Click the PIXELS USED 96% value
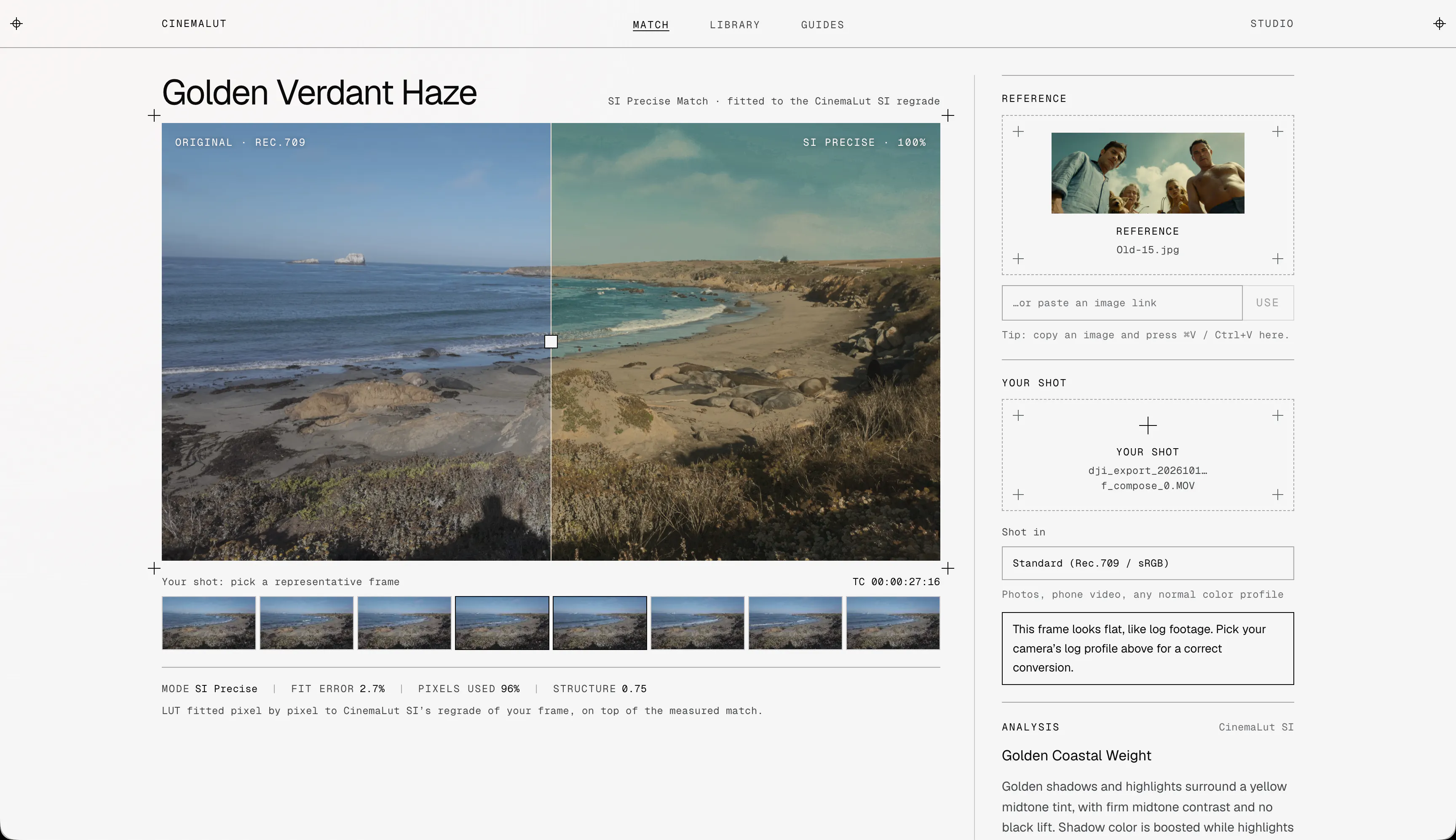The width and height of the screenshot is (1456, 840). tap(468, 689)
